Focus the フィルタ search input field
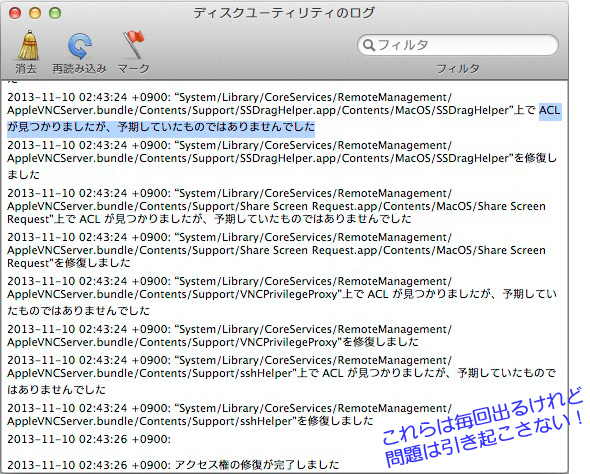590x474 pixels. 458,45
